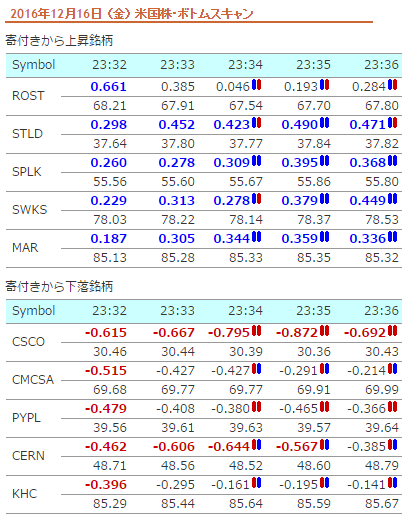
Task: Click MAR price 85.28
Action: pos(178,258)
